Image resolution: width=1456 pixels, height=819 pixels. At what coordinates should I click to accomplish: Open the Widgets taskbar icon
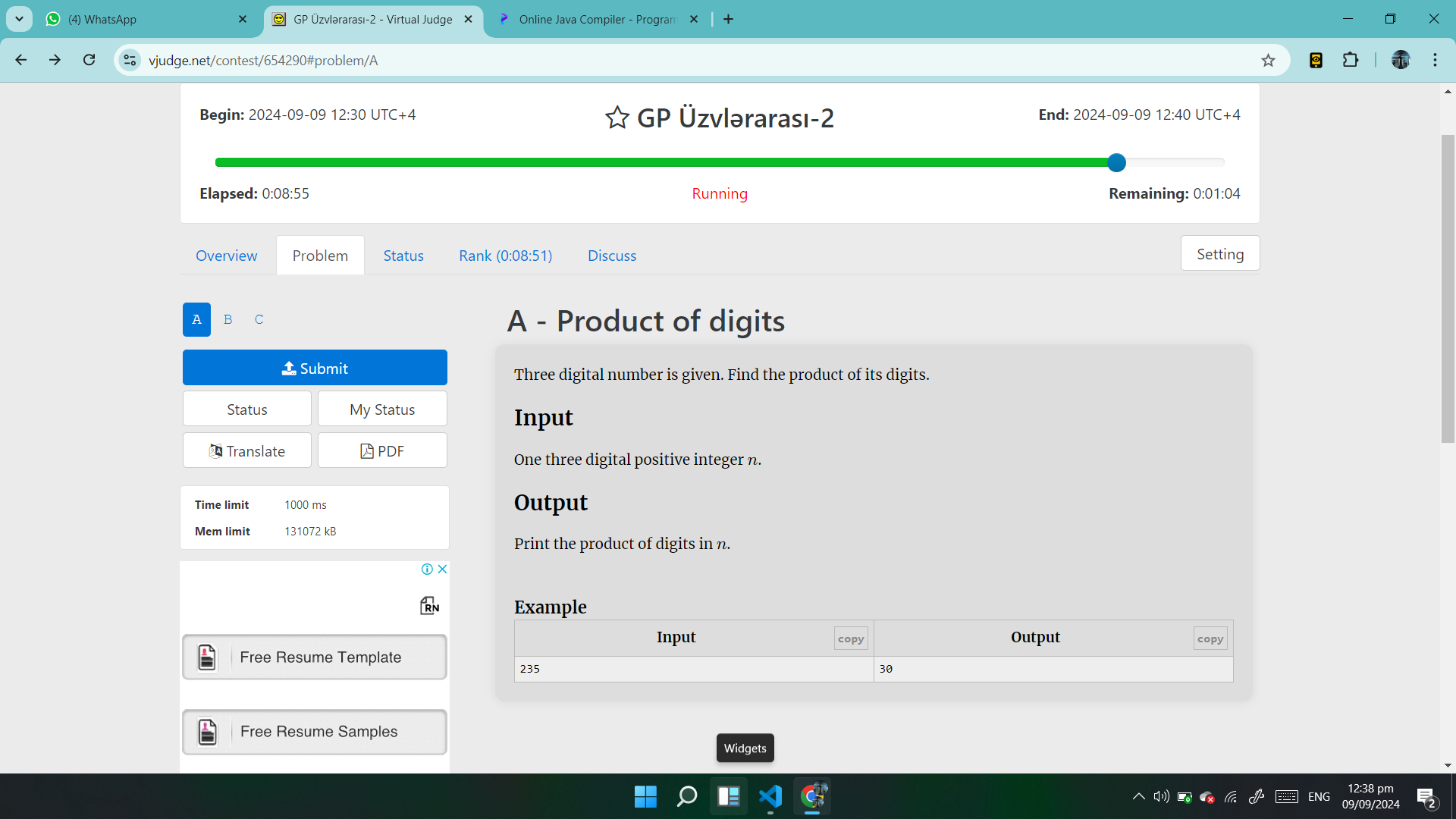[x=729, y=796]
